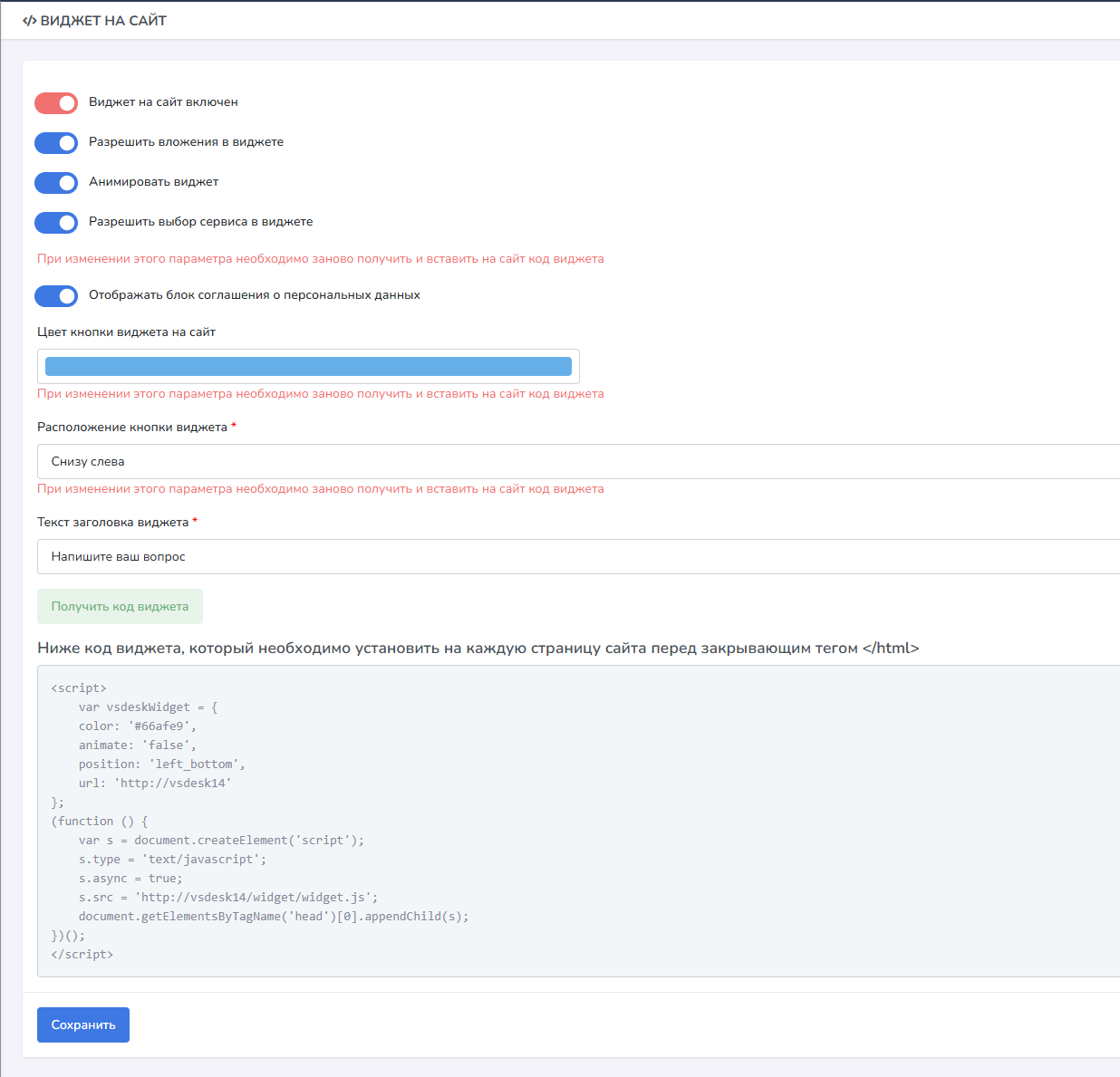Screen dimensions: 1120x1077
Task: Turn off the 'Анимировать виджет' switch
Action: click(x=56, y=183)
